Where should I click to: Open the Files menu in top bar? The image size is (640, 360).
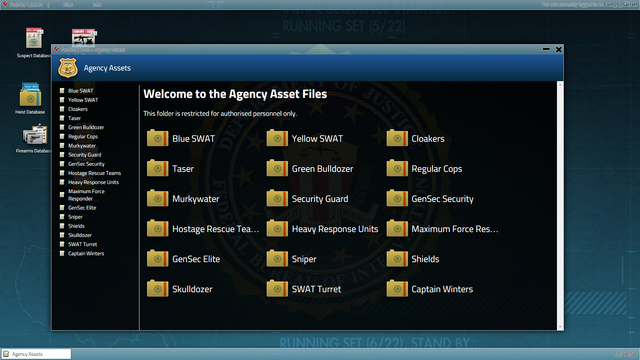[68, 4]
